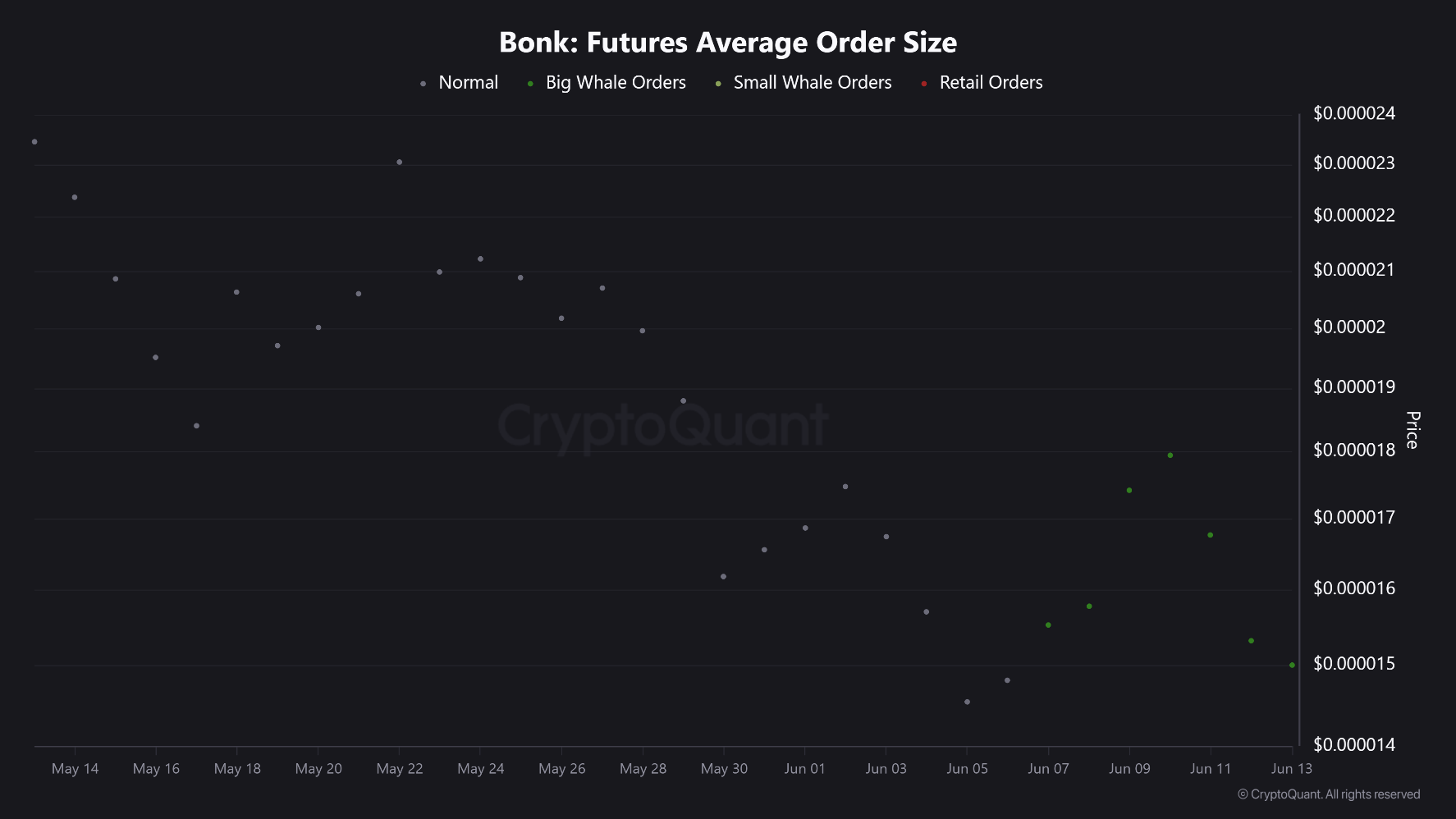Click the $0.000024 price axis label
This screenshot has height=819, width=1456.
[x=1353, y=113]
